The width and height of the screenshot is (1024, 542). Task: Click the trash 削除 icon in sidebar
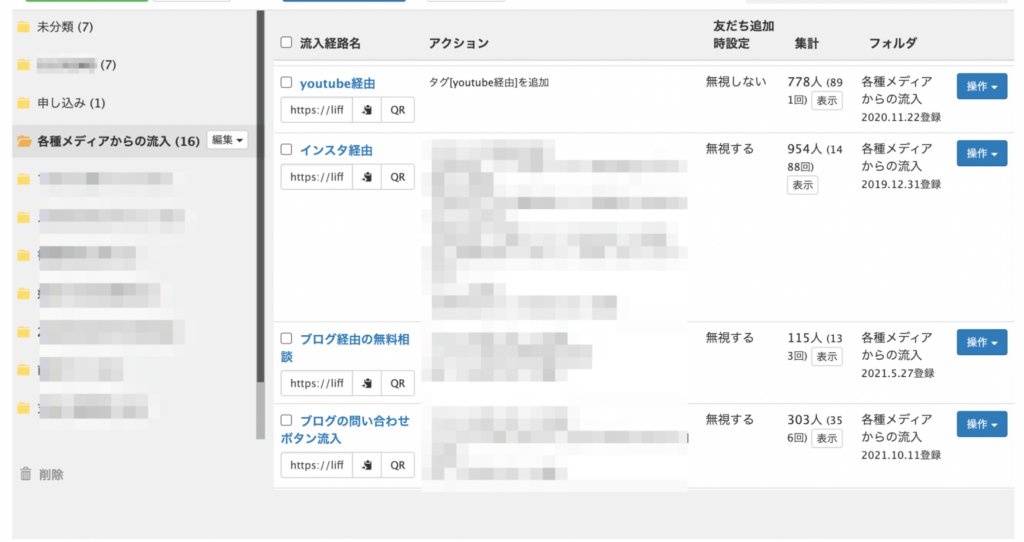click(x=26, y=474)
